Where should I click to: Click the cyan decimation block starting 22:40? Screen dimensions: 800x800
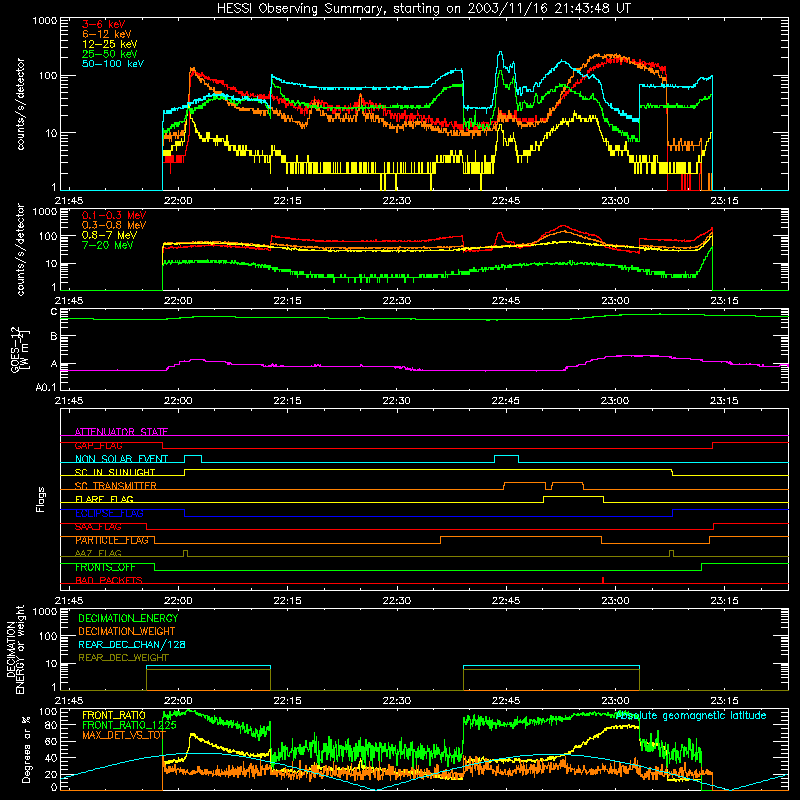click(x=551, y=666)
